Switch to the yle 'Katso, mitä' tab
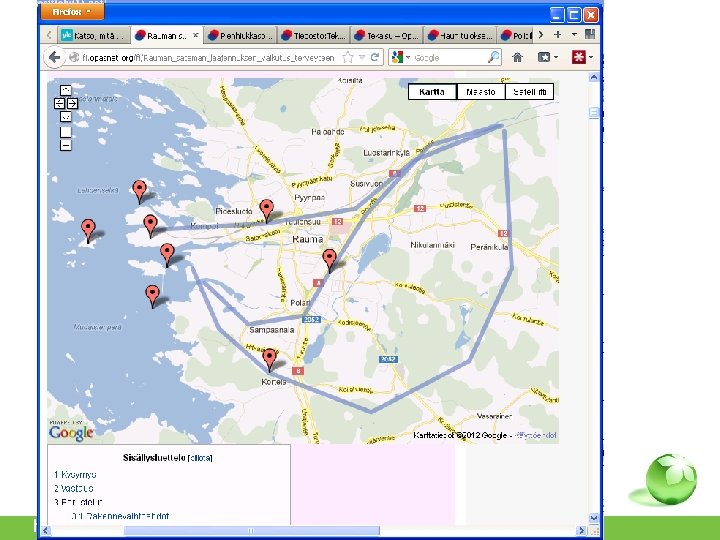 pos(93,35)
